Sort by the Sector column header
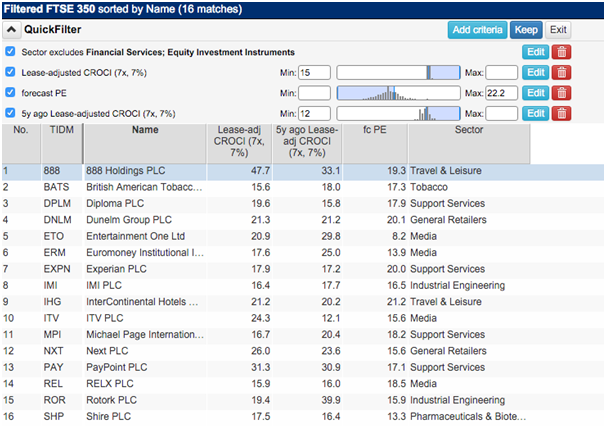This screenshot has width=606, height=435. [x=469, y=143]
